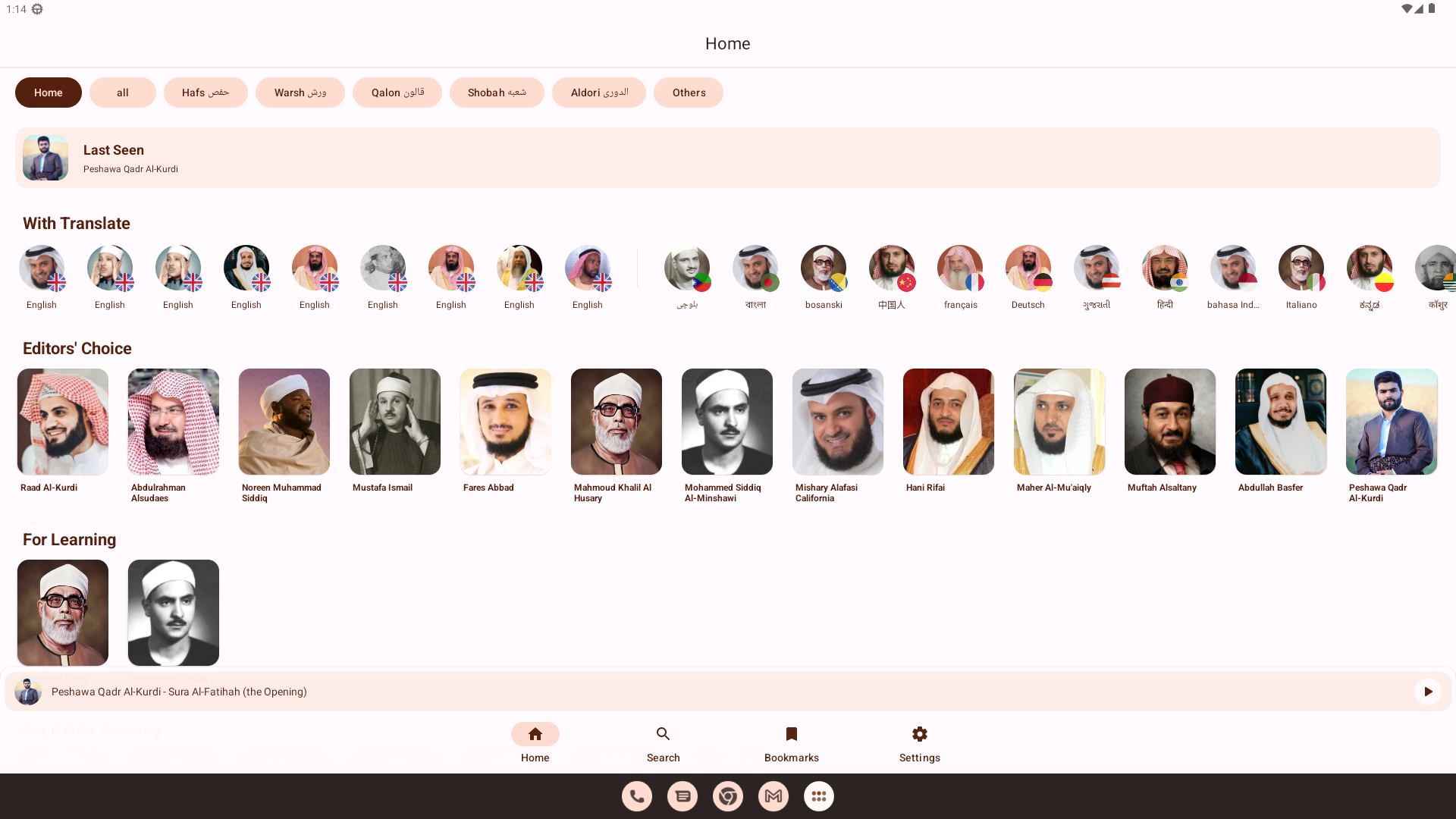
Task: Choose the Italiano translation reciter icon
Action: 1301,268
